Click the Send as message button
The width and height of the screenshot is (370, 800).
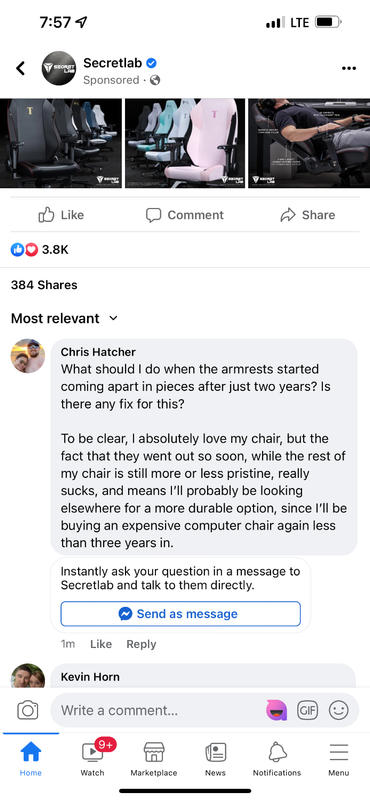click(181, 614)
